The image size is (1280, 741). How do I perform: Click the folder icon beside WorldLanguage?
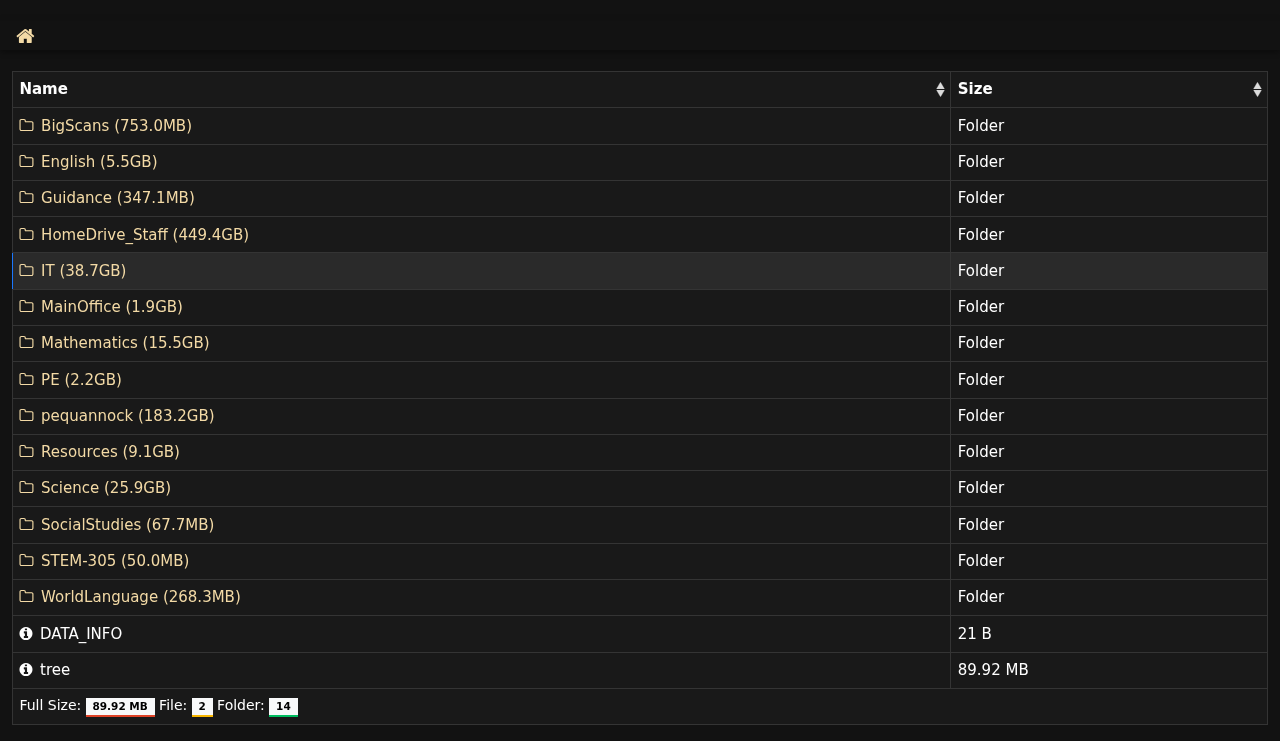click(27, 597)
